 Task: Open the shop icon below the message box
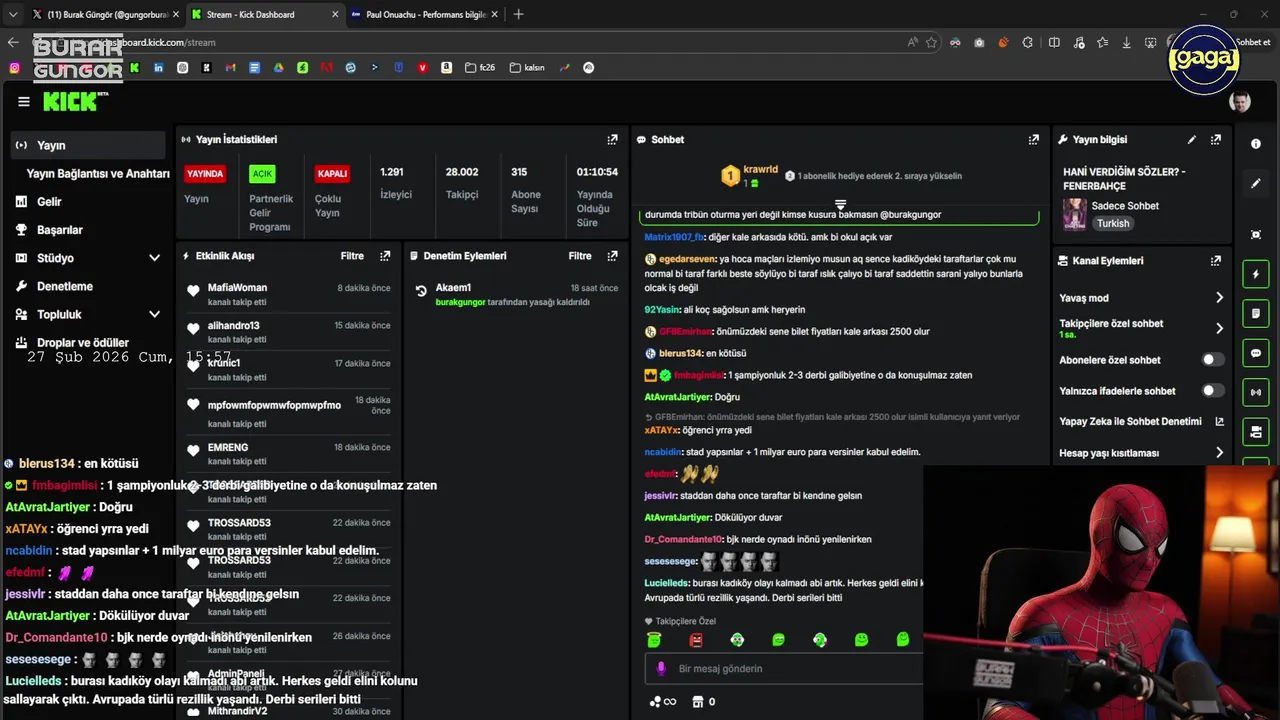(698, 702)
